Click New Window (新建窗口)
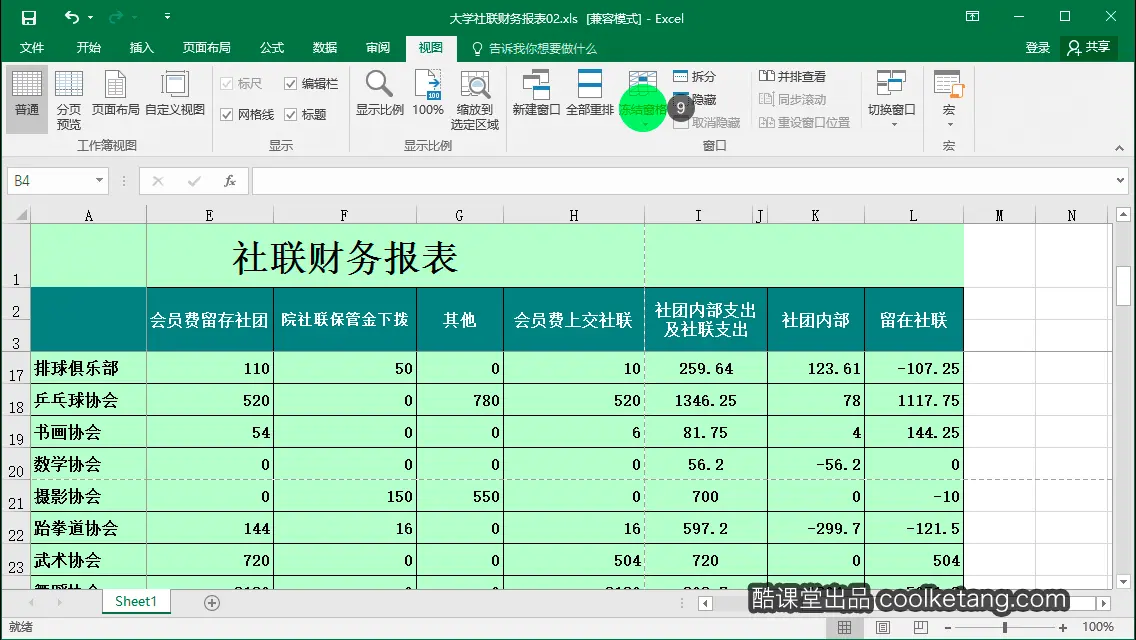The height and width of the screenshot is (640, 1136). (536, 93)
